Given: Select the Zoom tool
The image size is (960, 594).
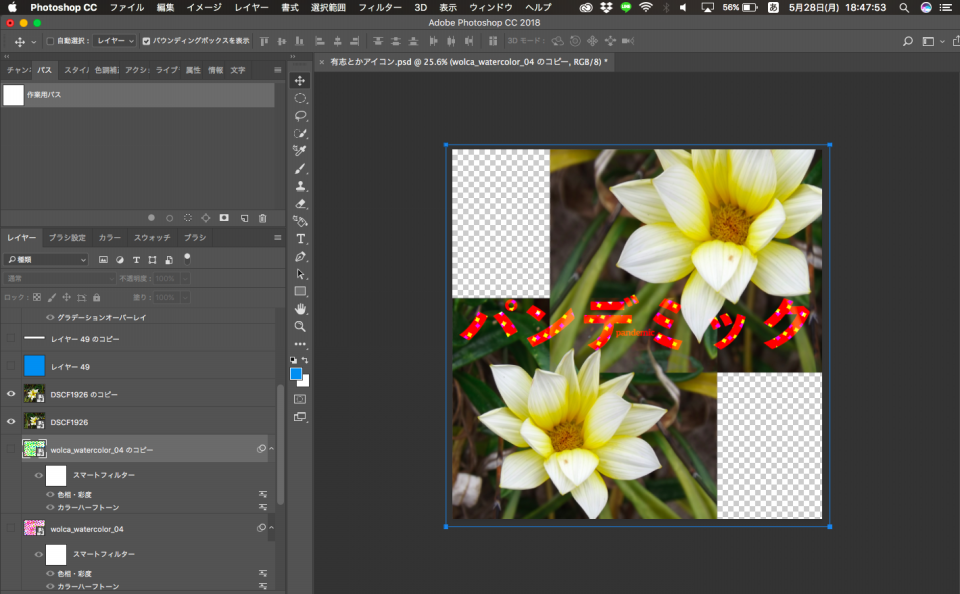Looking at the screenshot, I should pos(300,326).
